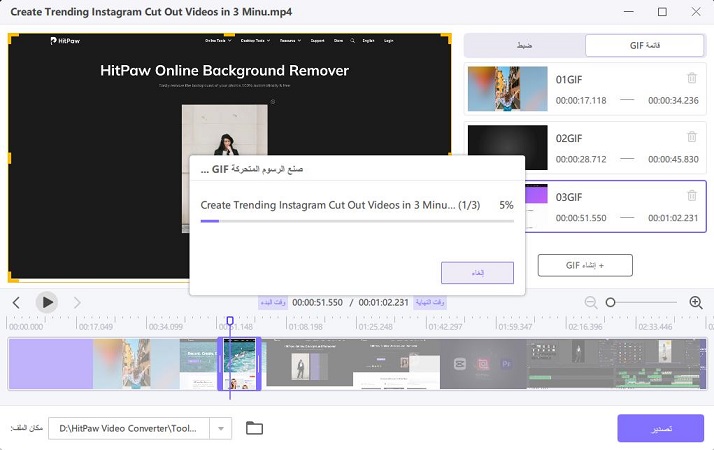Open output folder icon
The width and height of the screenshot is (714, 450).
(x=254, y=428)
